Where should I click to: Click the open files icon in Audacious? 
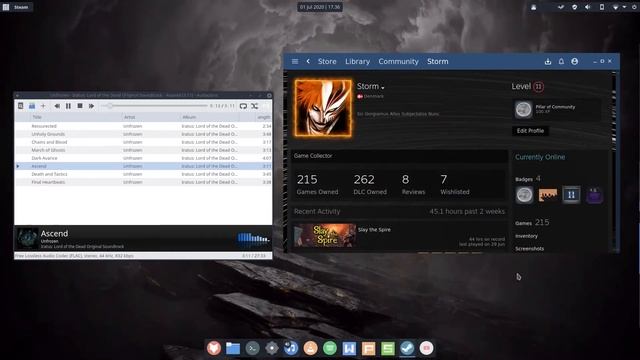pyautogui.click(x=32, y=106)
